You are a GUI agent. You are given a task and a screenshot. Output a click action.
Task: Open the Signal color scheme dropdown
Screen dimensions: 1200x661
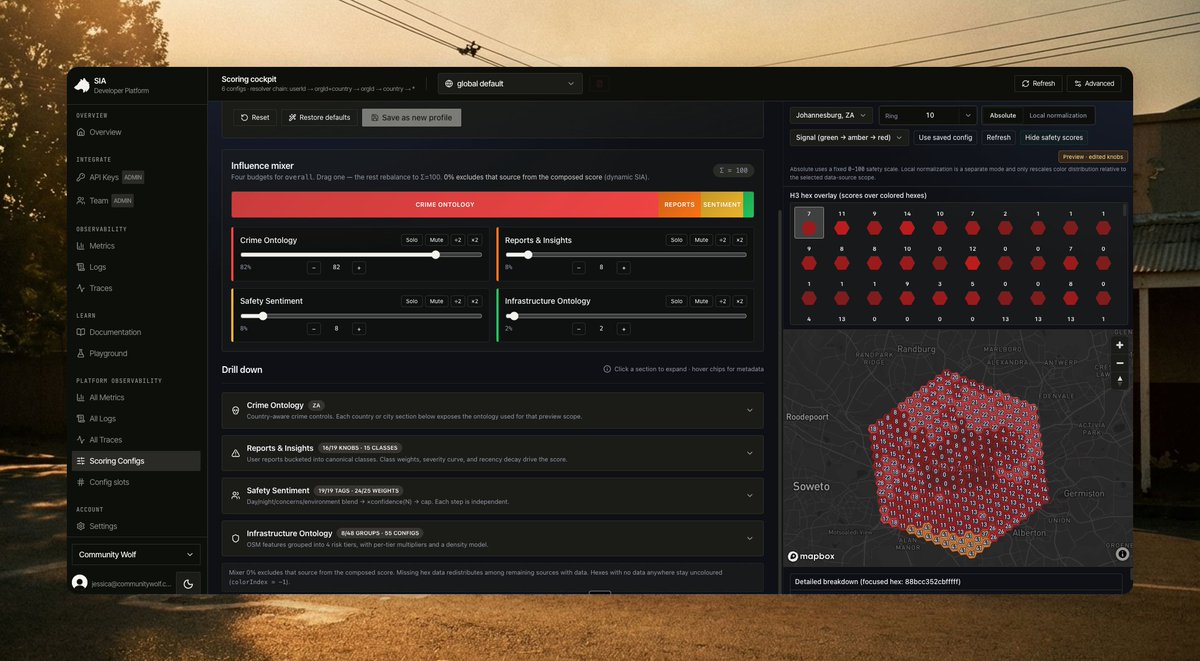coord(849,137)
